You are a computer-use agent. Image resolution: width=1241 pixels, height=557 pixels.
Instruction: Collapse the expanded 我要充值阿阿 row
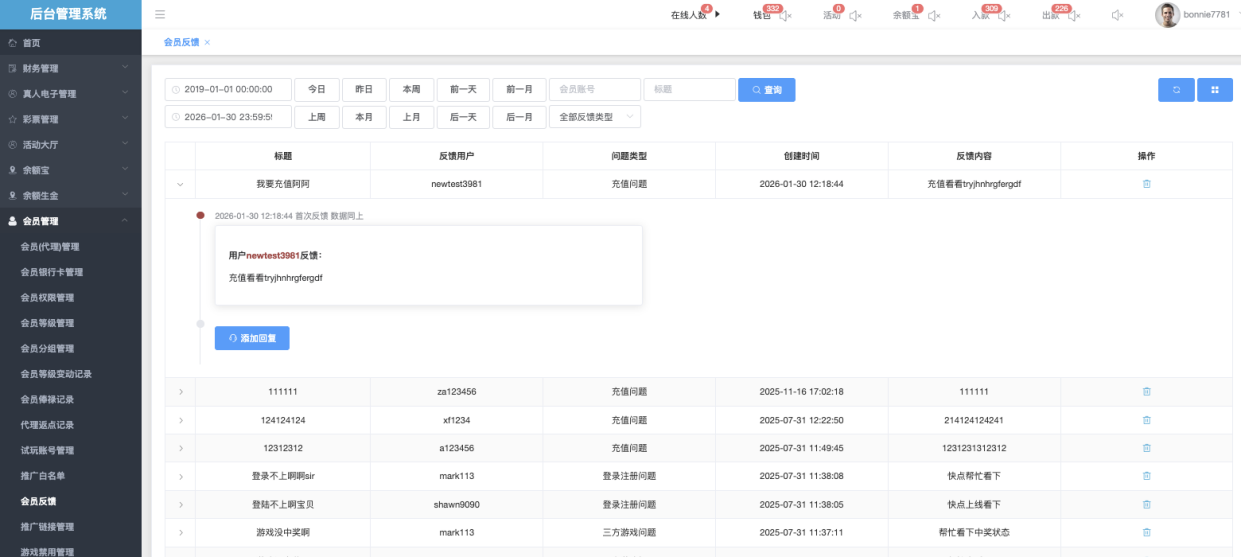(x=180, y=184)
